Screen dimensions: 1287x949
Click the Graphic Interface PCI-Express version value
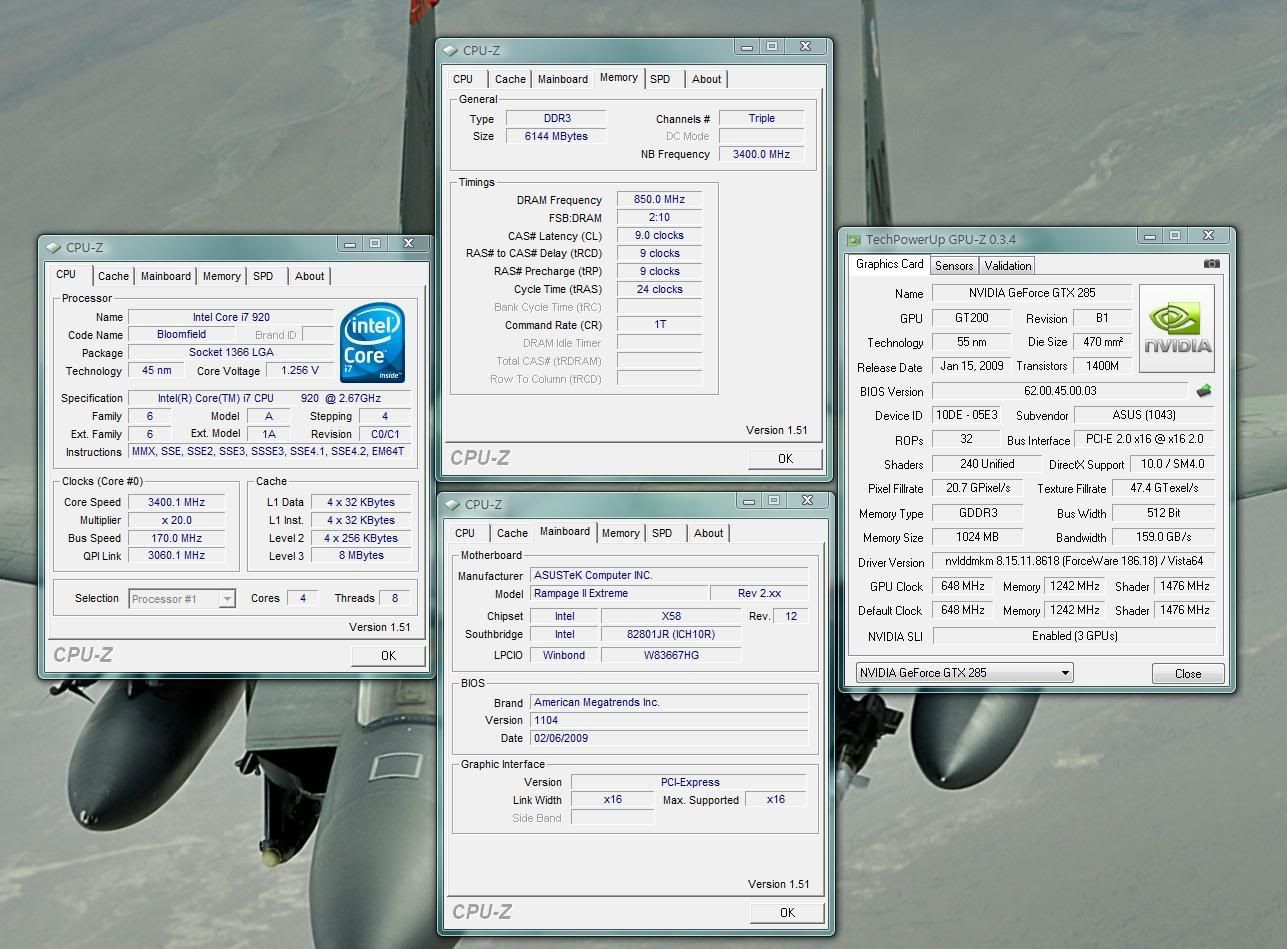pos(690,782)
